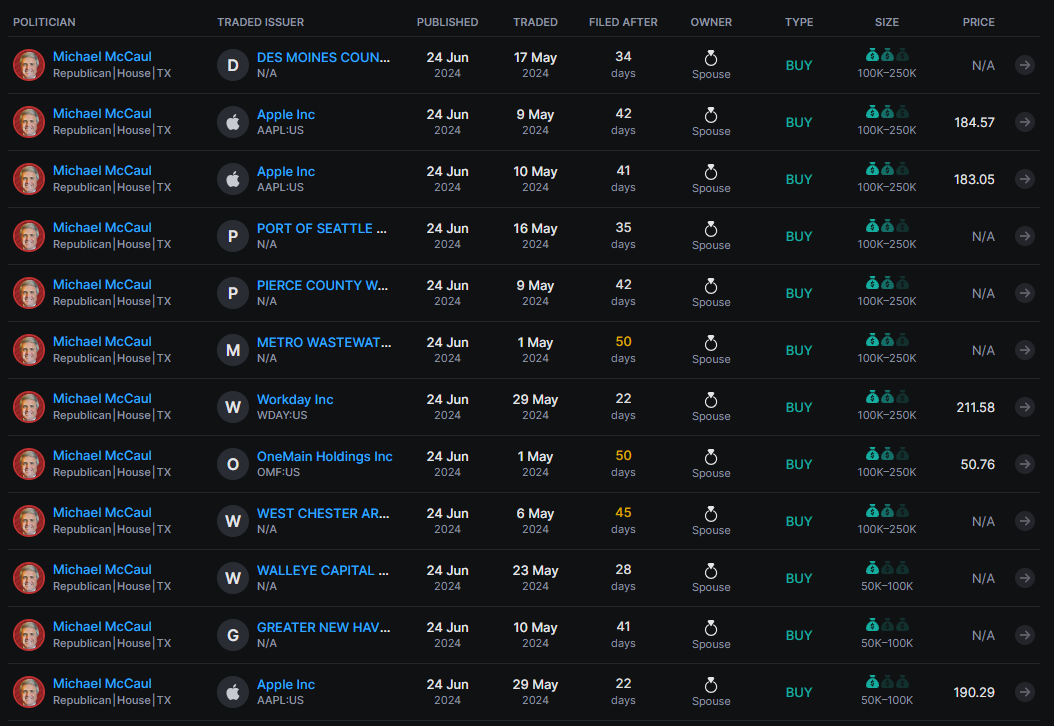Open PORT OF SEATTLE issuer link
1054x726 pixels.
(322, 229)
